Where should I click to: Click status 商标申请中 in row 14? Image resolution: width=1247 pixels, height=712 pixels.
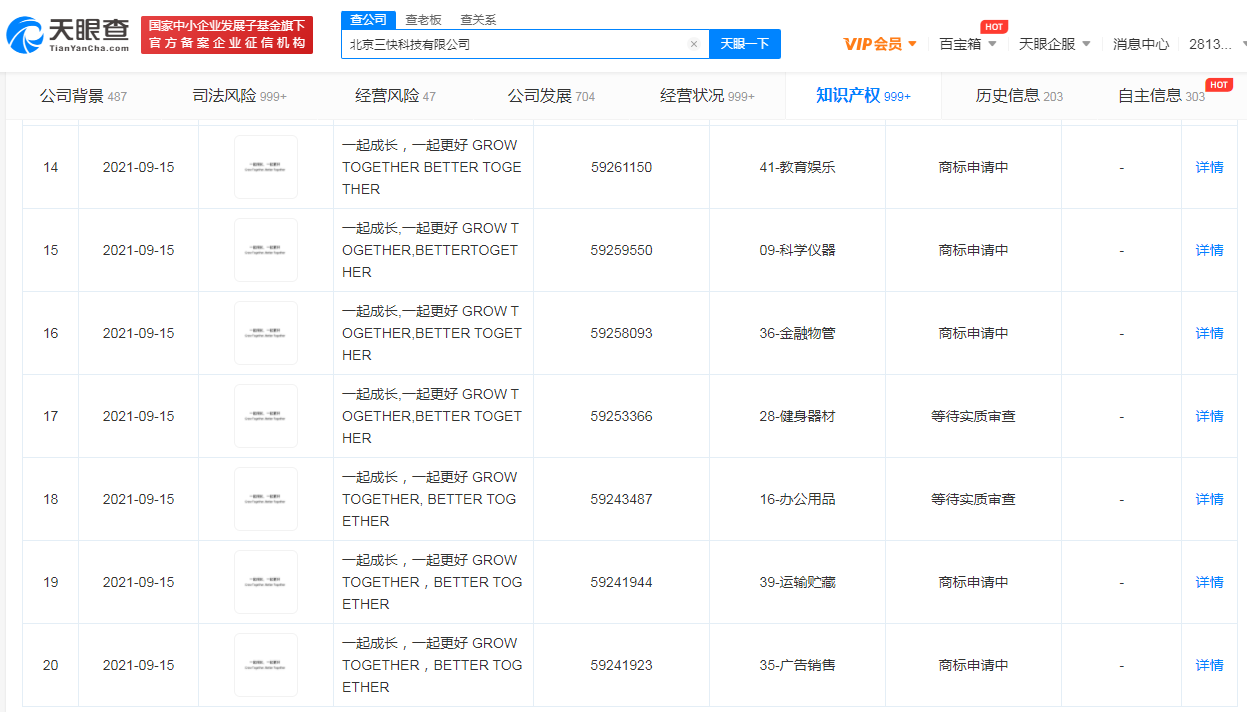(973, 167)
